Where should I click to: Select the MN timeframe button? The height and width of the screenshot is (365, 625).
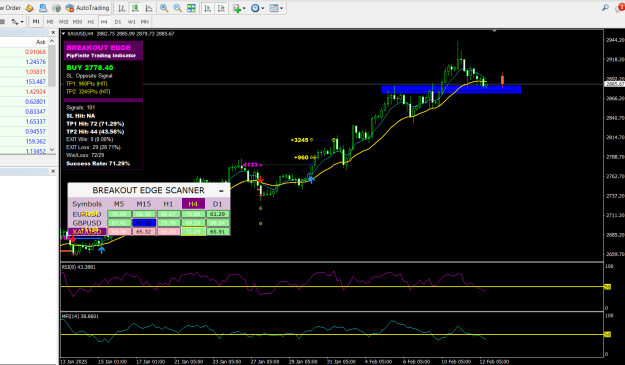tap(145, 22)
